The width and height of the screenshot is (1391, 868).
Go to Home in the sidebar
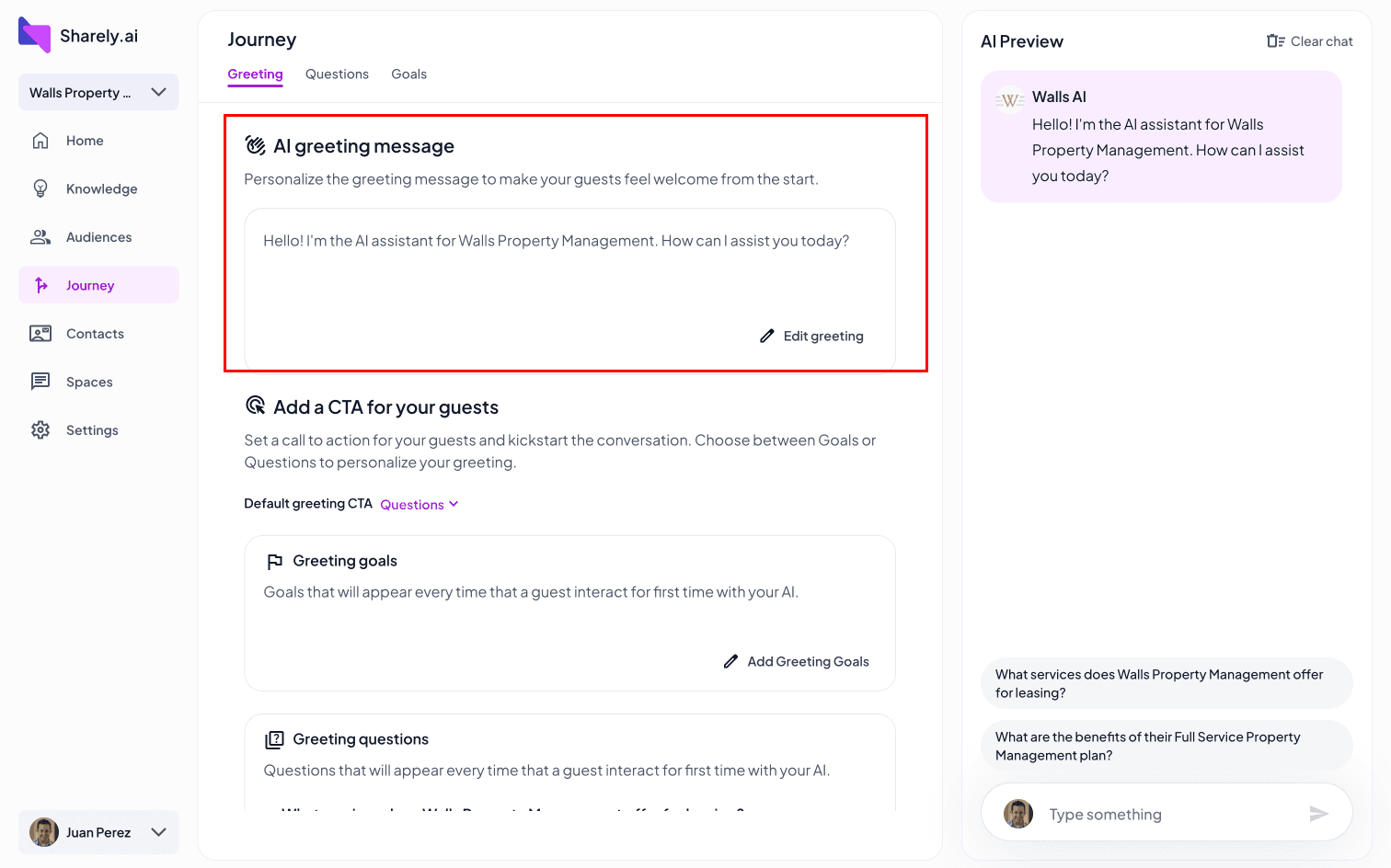(x=98, y=141)
